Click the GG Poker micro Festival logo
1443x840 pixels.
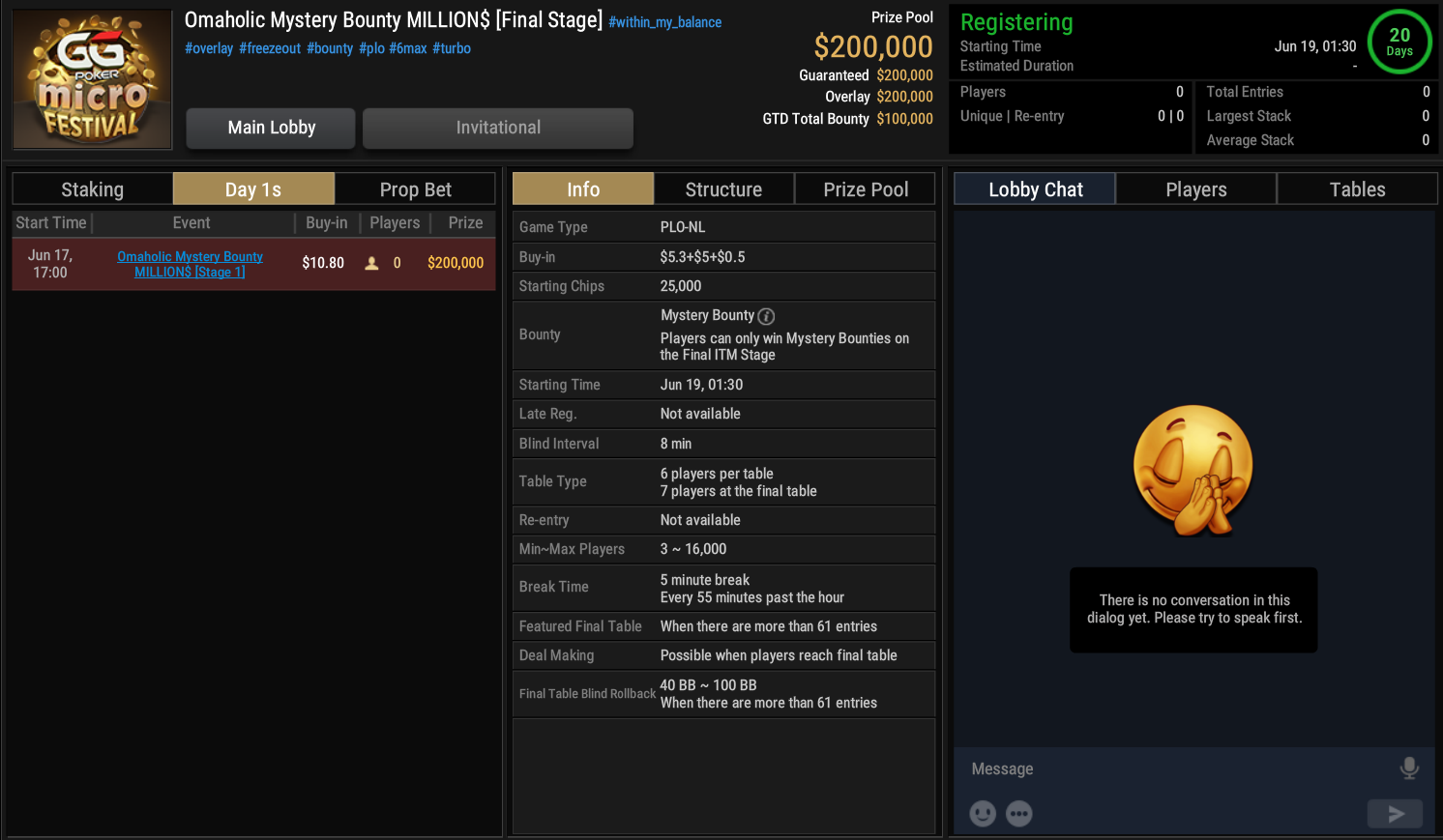tap(93, 80)
